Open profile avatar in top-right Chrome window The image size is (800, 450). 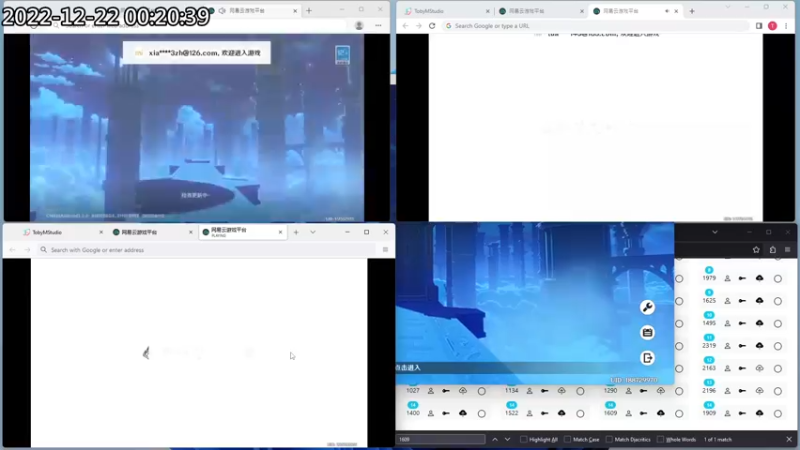coord(772,26)
